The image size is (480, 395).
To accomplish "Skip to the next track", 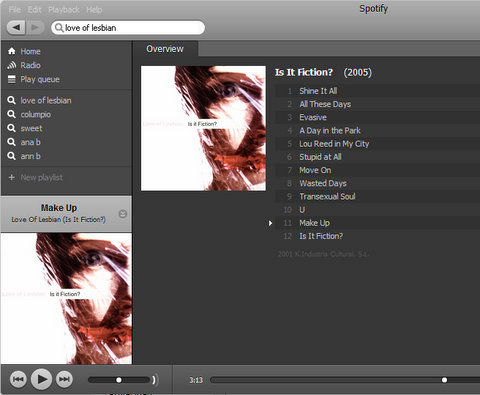I will coord(64,379).
